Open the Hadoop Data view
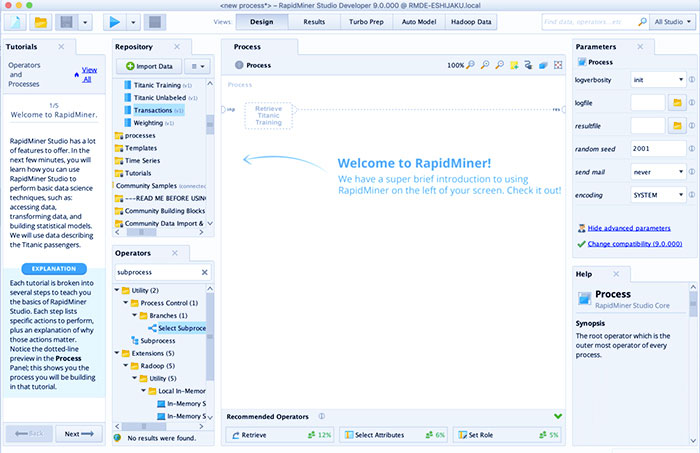 coord(471,21)
